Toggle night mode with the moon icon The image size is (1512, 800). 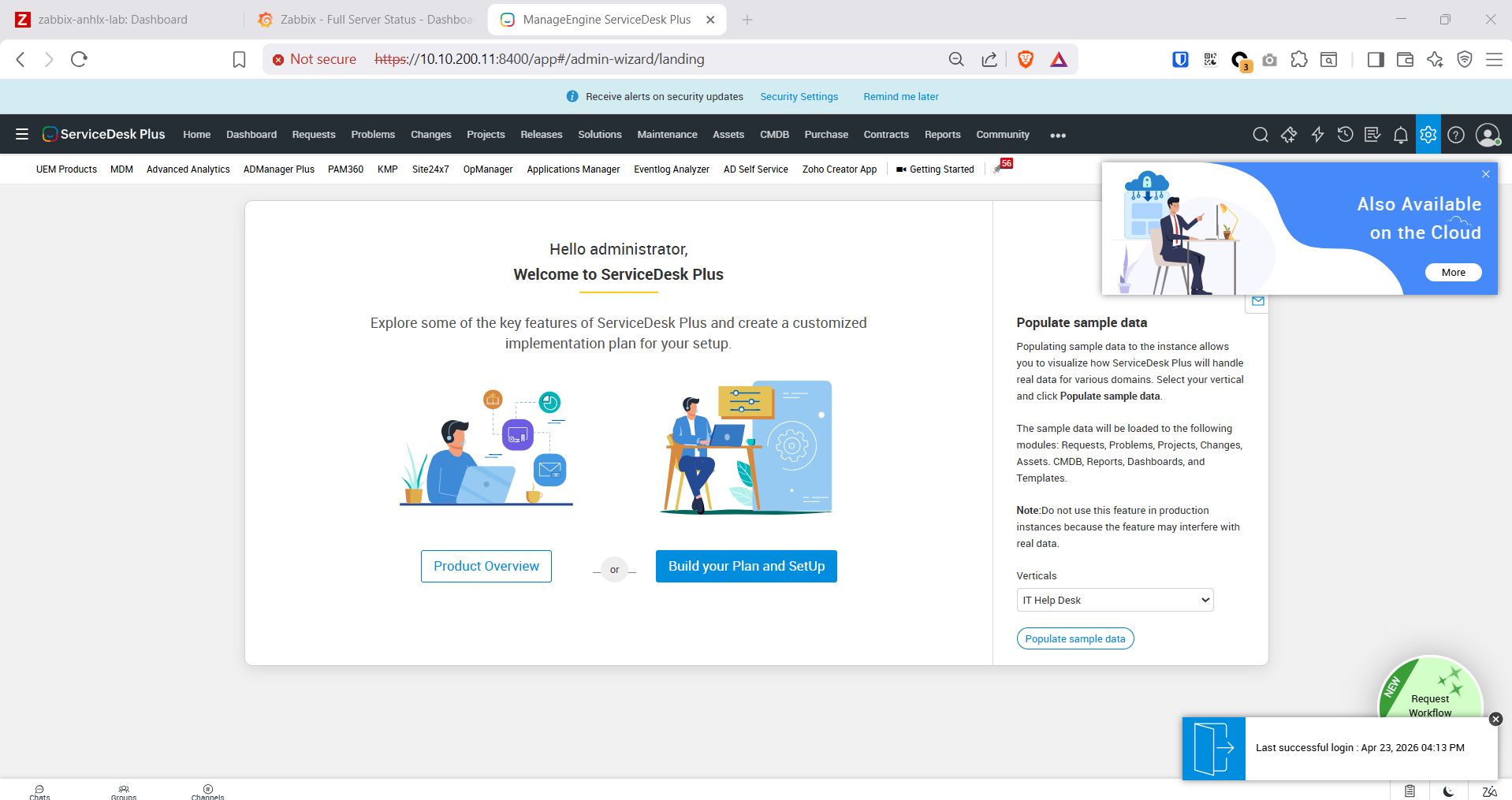1448,791
